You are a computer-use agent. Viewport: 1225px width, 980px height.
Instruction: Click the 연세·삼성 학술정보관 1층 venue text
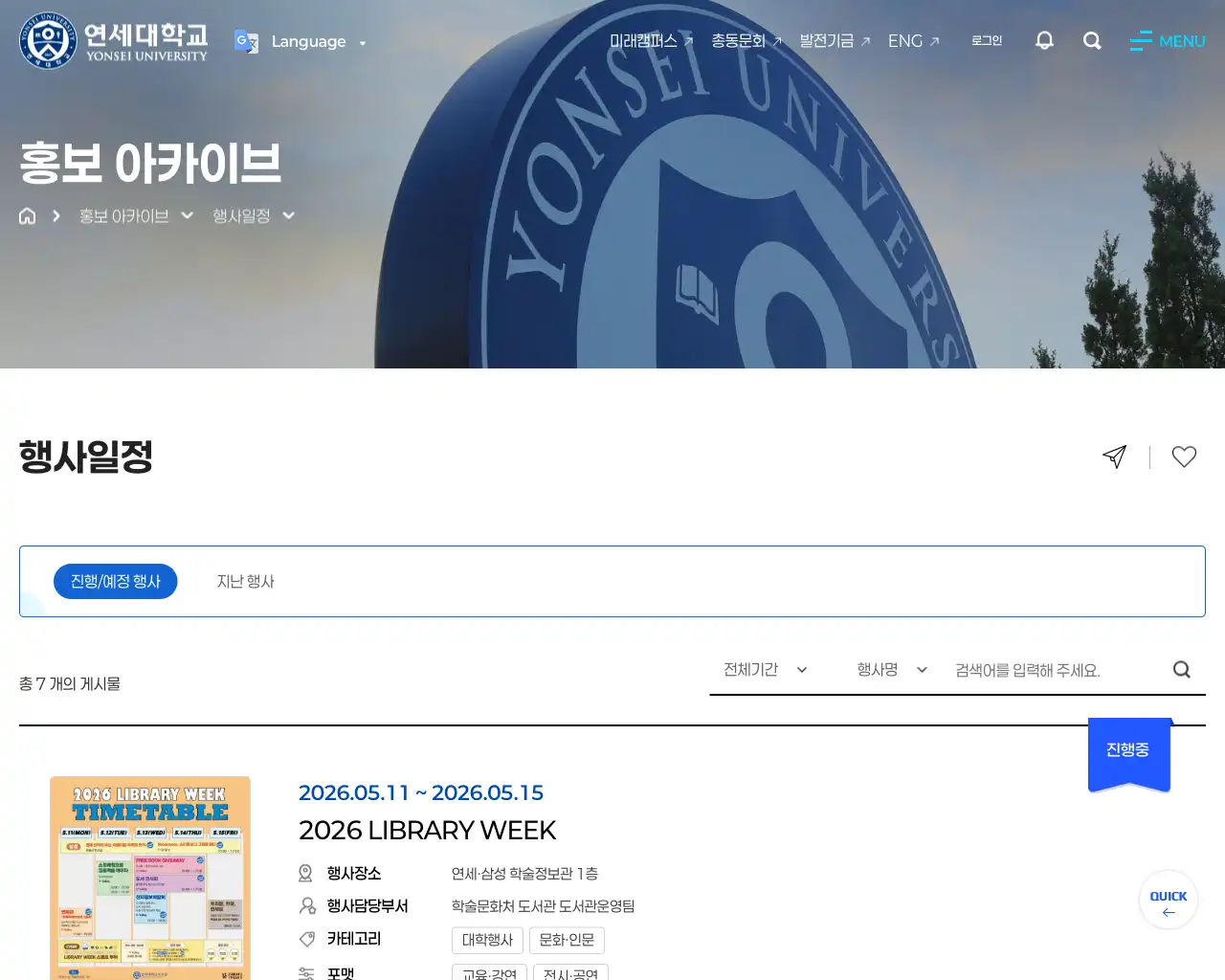[524, 874]
